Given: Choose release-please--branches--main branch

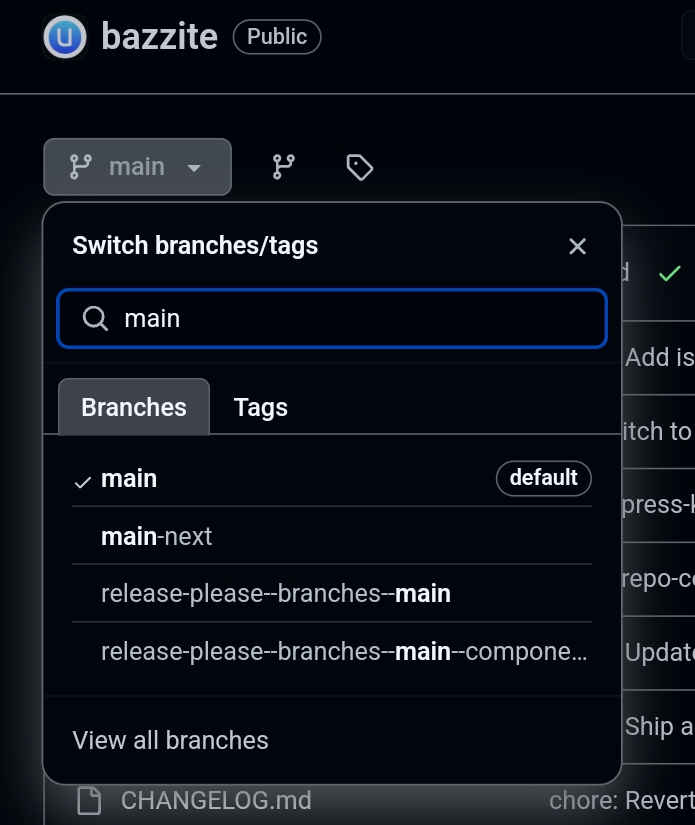Looking at the screenshot, I should point(276,594).
